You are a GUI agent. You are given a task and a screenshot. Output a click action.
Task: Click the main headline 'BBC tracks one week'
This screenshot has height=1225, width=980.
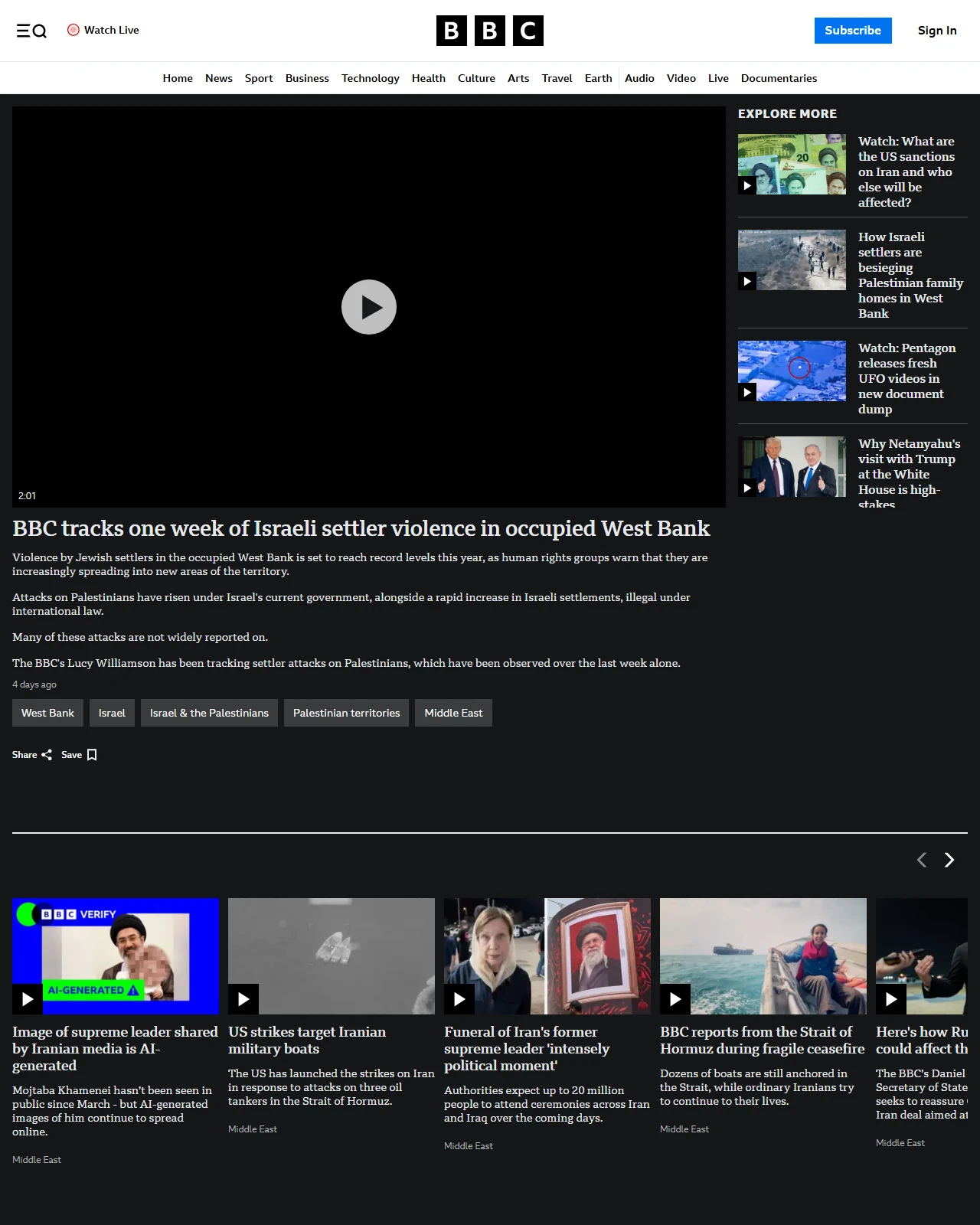[361, 528]
